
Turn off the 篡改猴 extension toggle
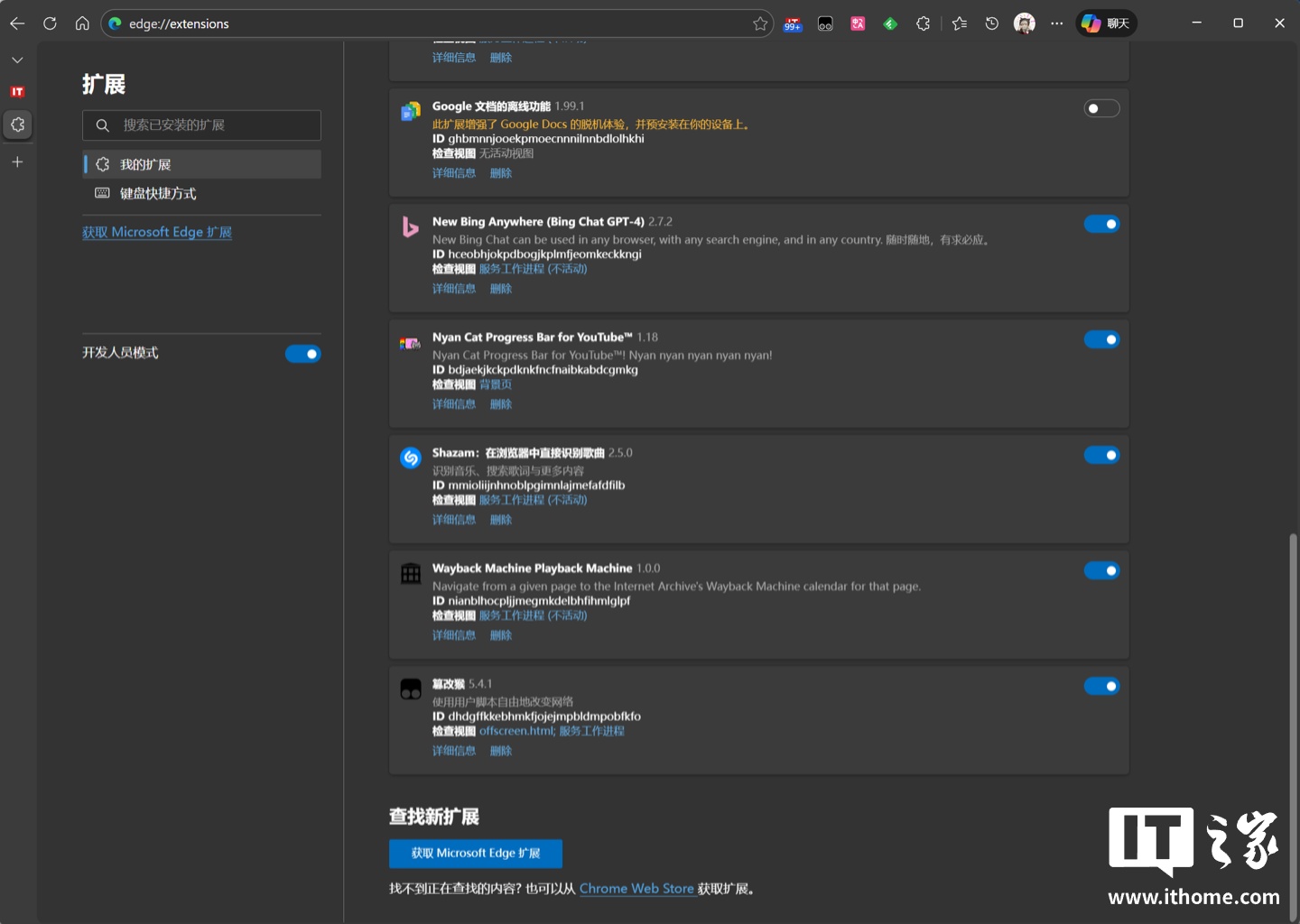1101,686
